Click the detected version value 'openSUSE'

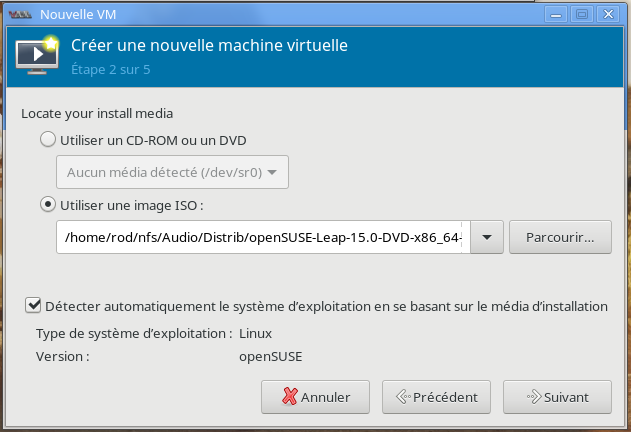click(x=270, y=355)
